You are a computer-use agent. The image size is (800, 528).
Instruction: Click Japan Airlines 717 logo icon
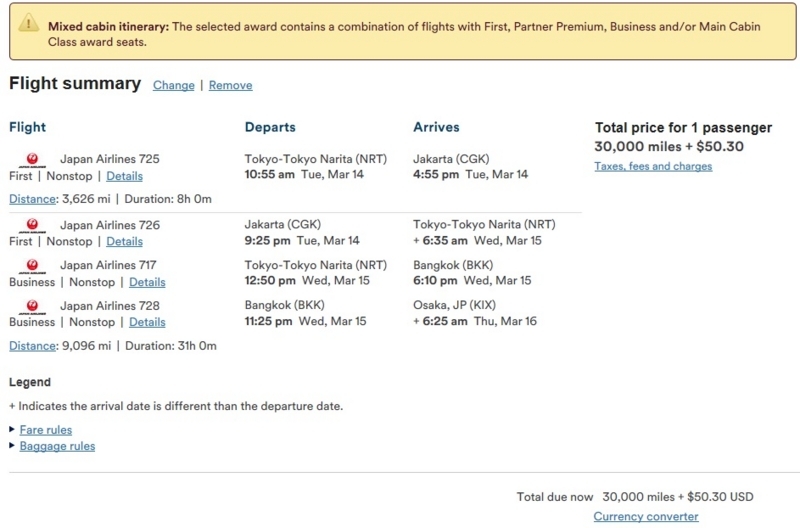[x=32, y=266]
